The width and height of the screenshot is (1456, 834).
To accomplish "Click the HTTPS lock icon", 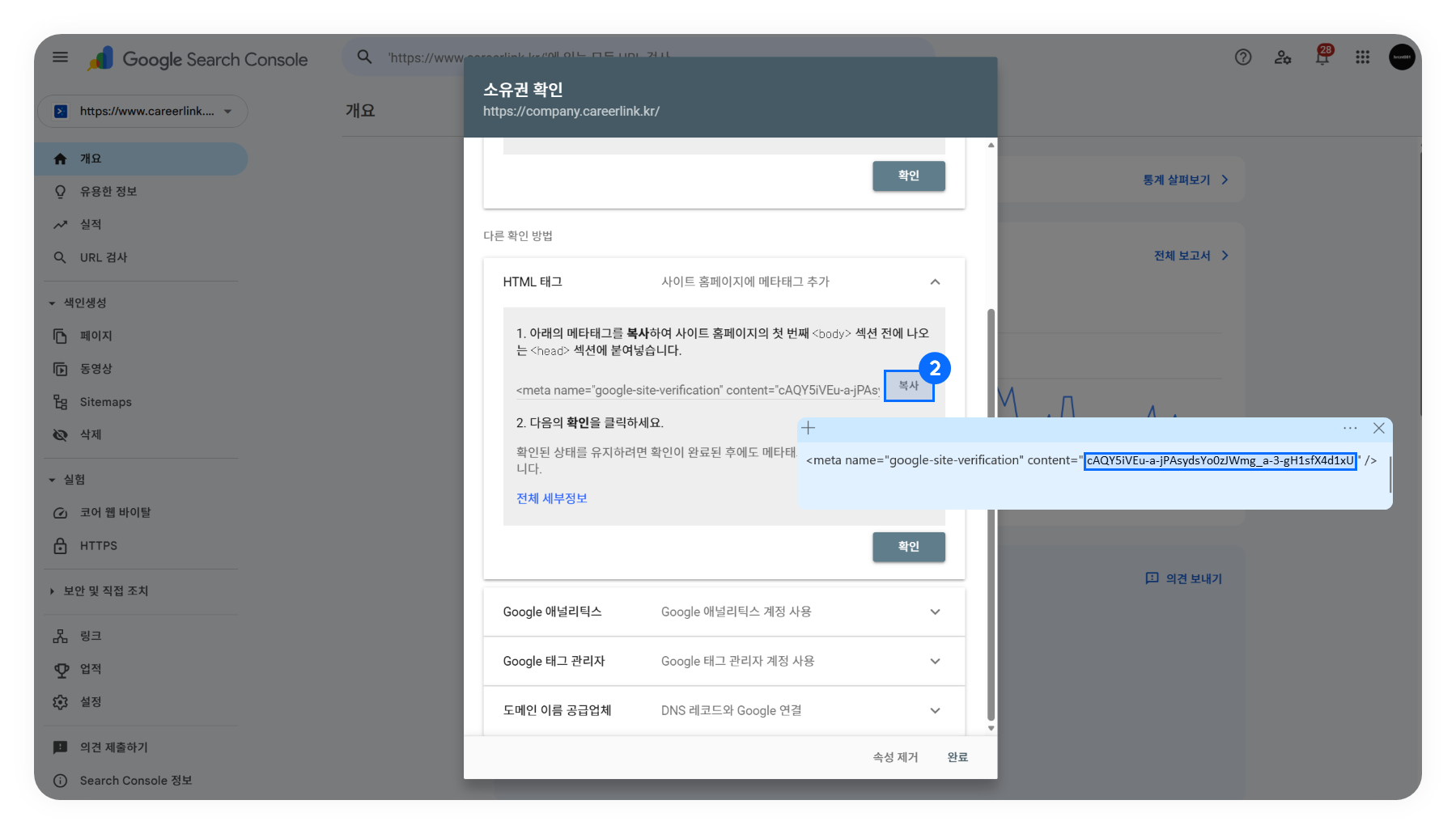I will [60, 546].
